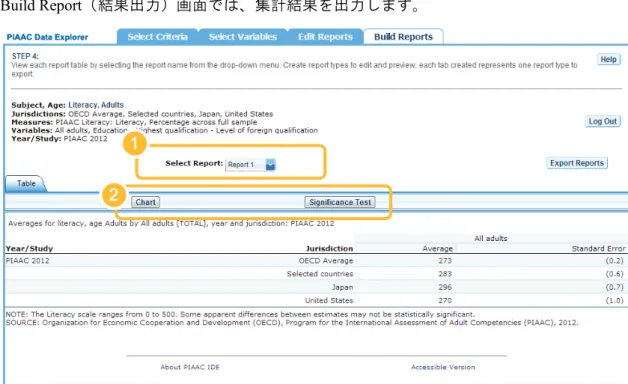628x384 pixels.
Task: Click the average value 270
Action: coord(445,300)
